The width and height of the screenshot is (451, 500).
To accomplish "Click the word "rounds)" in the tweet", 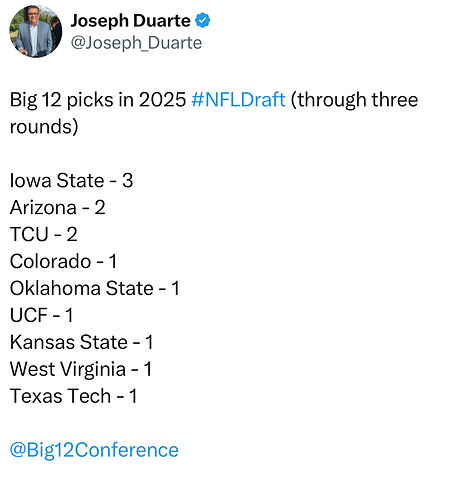I will pos(44,127).
